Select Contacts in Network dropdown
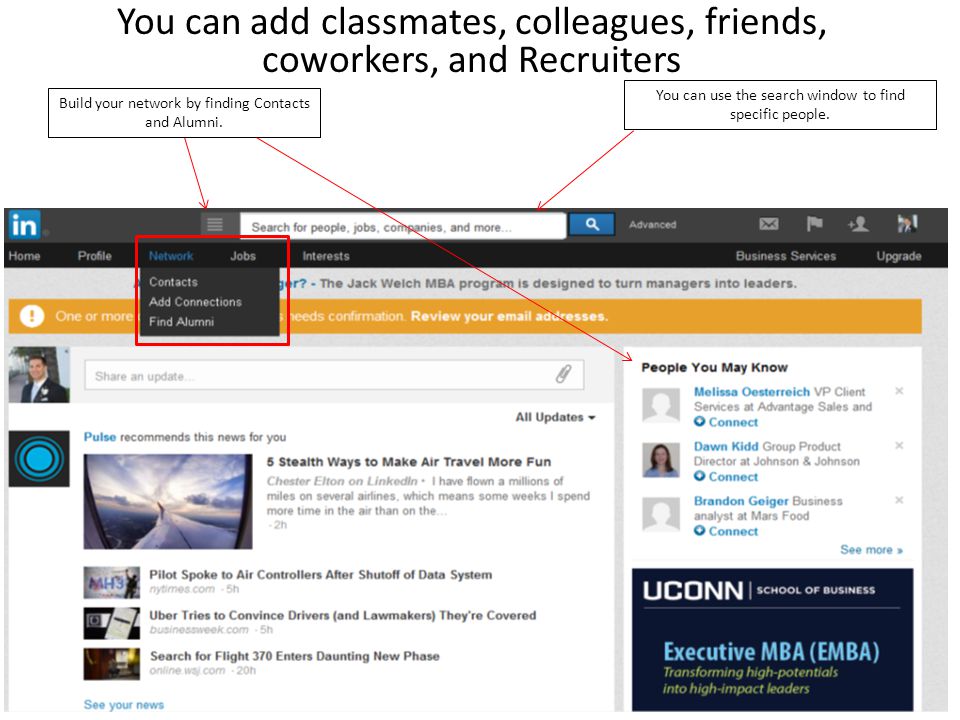The height and width of the screenshot is (720, 960). [x=173, y=282]
